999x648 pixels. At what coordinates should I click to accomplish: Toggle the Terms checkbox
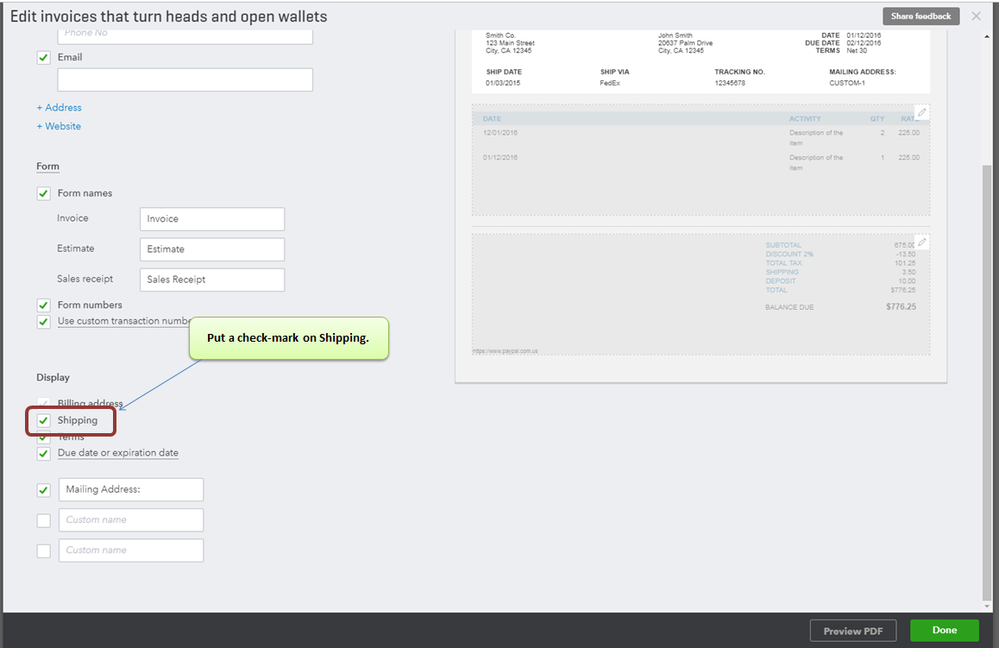[x=43, y=436]
